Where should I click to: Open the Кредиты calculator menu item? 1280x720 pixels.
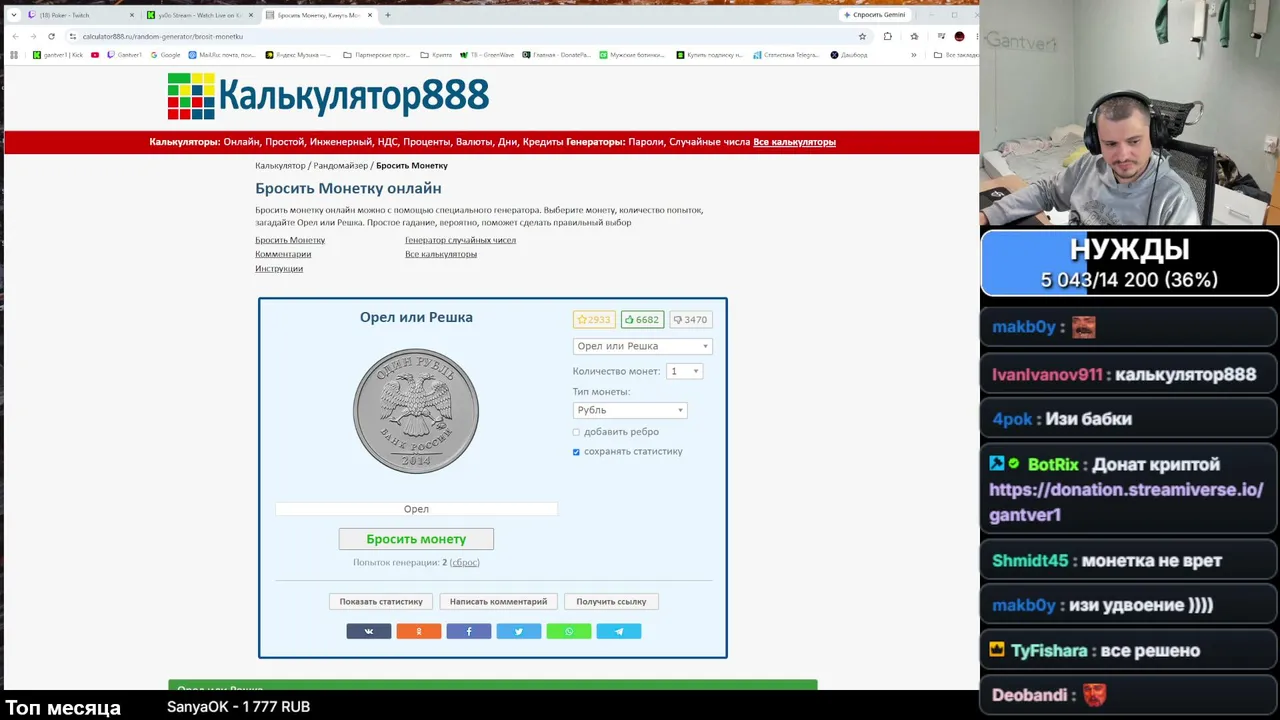(x=542, y=142)
